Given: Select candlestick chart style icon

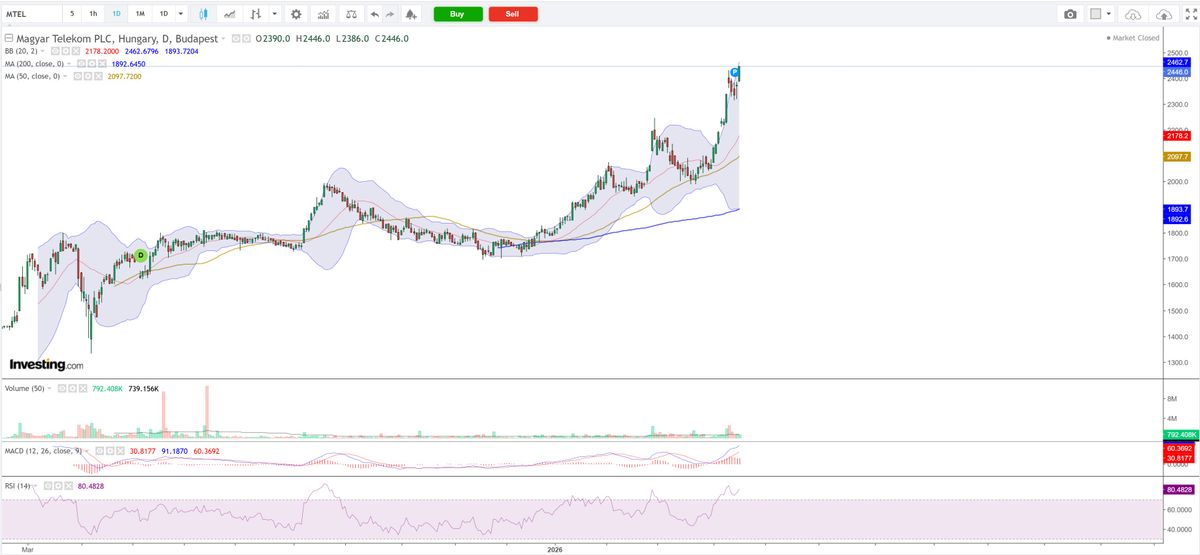Looking at the screenshot, I should coord(204,14).
